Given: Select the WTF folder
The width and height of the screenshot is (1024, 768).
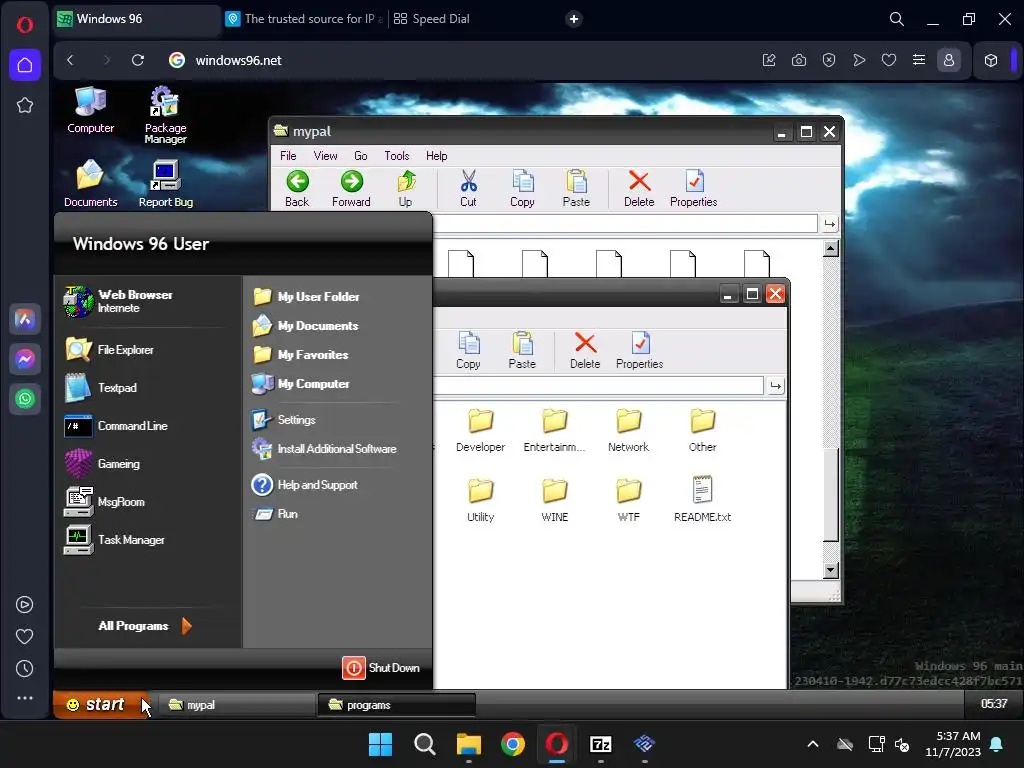Looking at the screenshot, I should 628,500.
